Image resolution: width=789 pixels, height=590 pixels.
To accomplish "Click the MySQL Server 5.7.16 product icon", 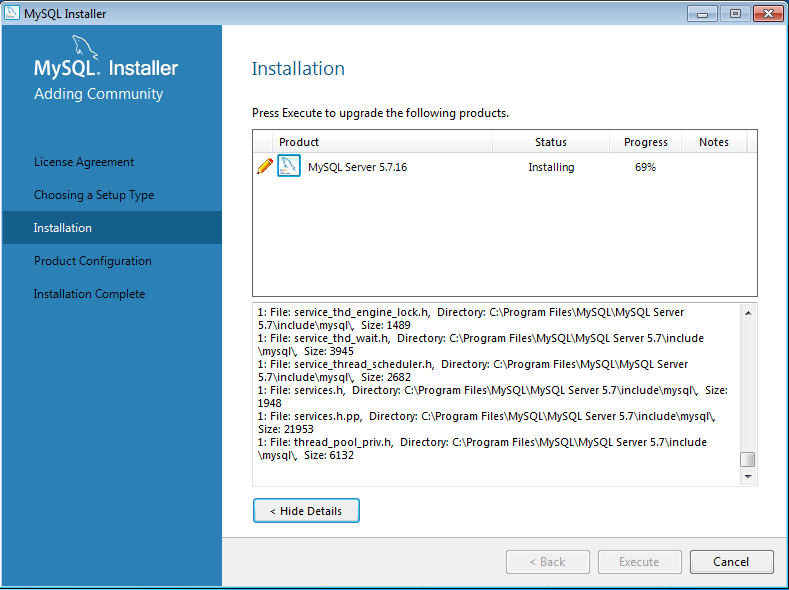I will pos(289,166).
